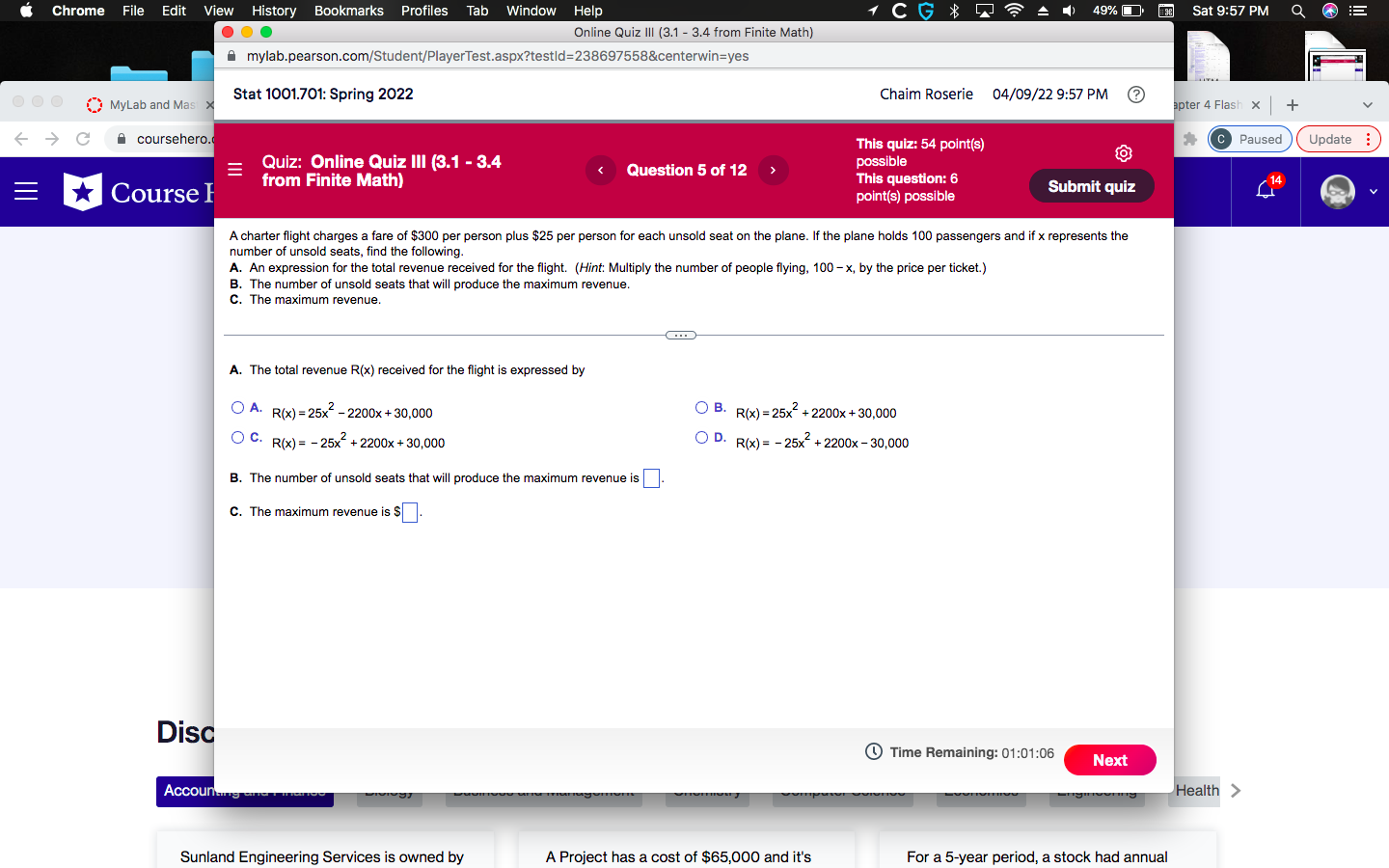Image resolution: width=1389 pixels, height=868 pixels.
Task: Select answer choice D radio button
Action: tap(702, 437)
